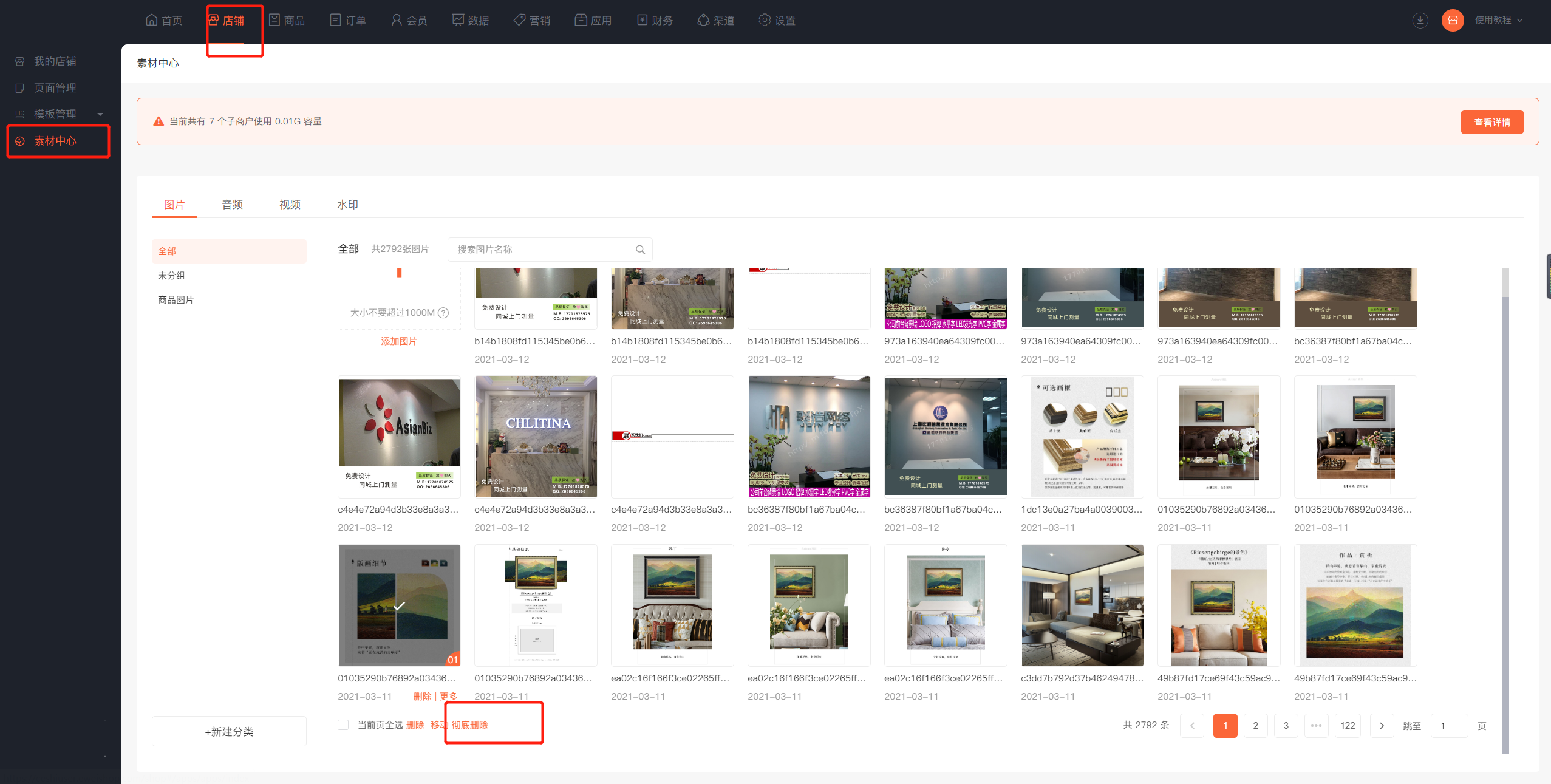This screenshot has width=1551, height=784.
Task: Click the search magnifier icon
Action: [640, 250]
